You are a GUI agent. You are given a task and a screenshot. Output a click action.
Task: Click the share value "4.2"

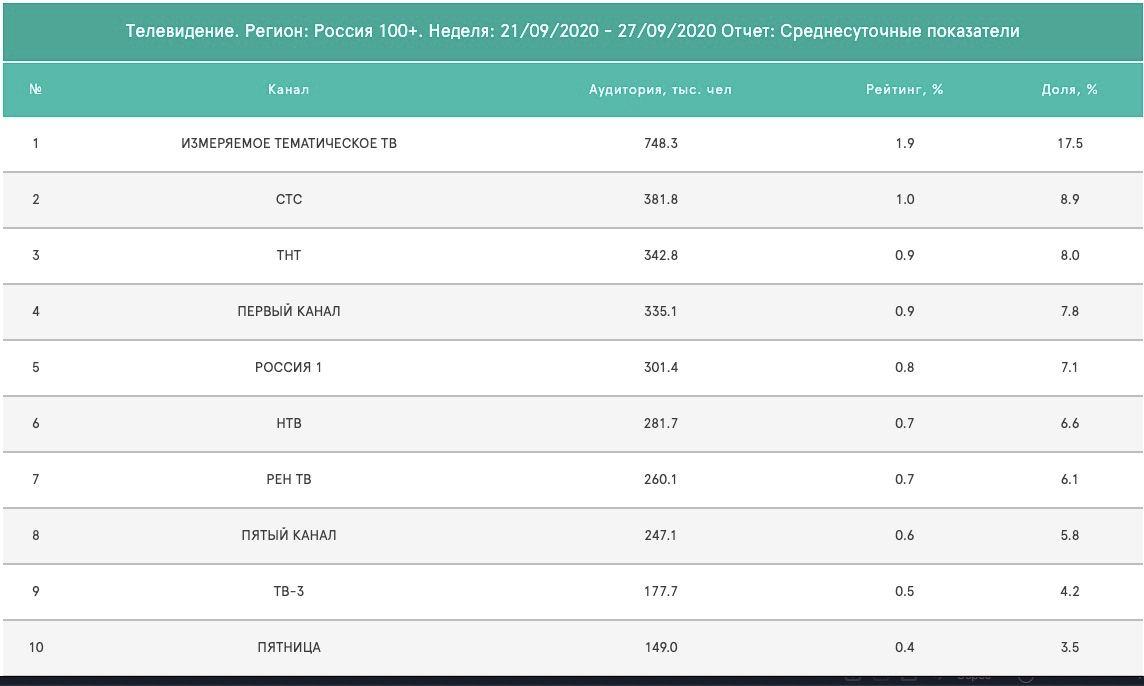point(1070,591)
